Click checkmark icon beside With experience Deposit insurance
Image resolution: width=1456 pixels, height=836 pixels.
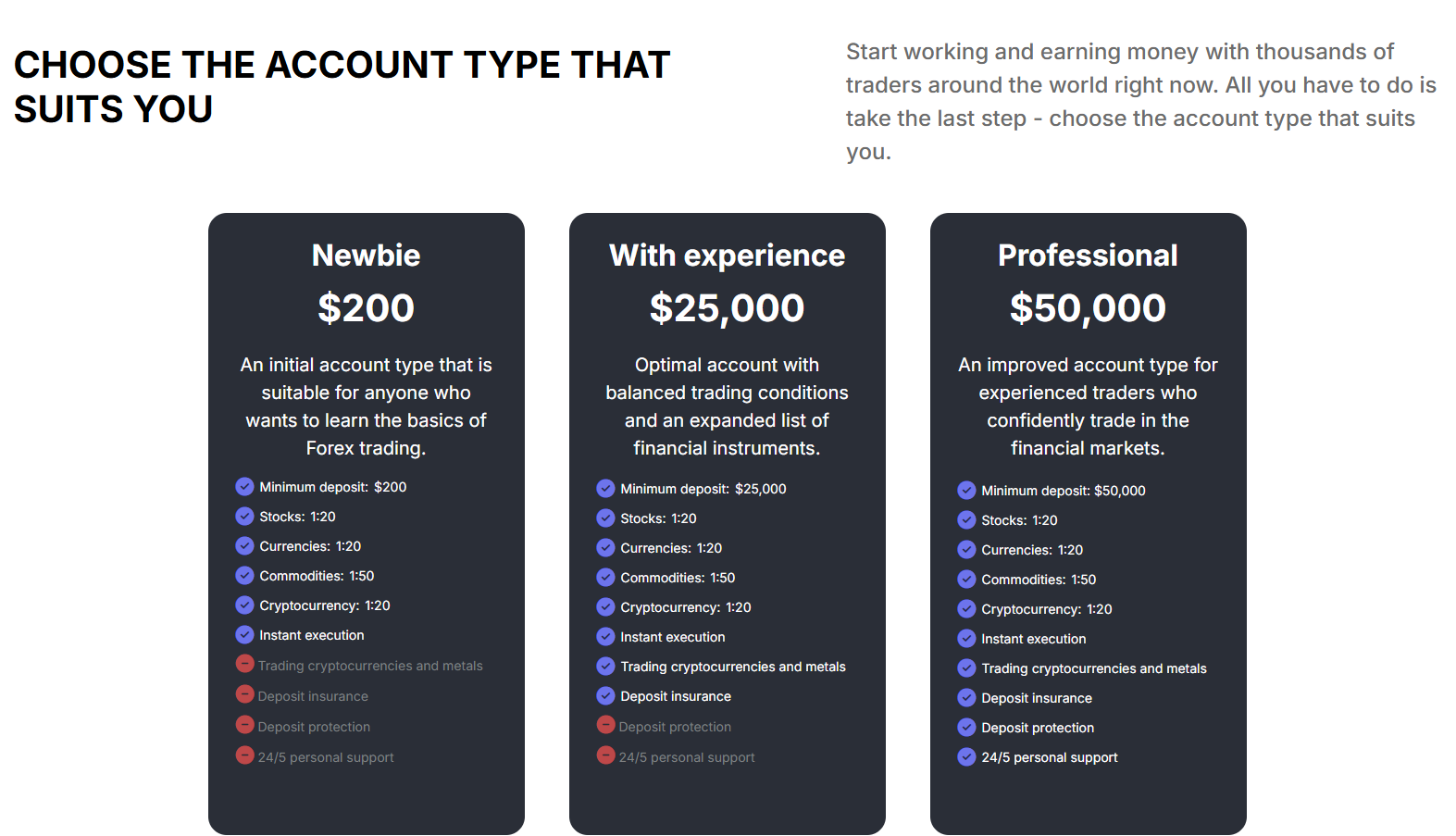(x=605, y=695)
